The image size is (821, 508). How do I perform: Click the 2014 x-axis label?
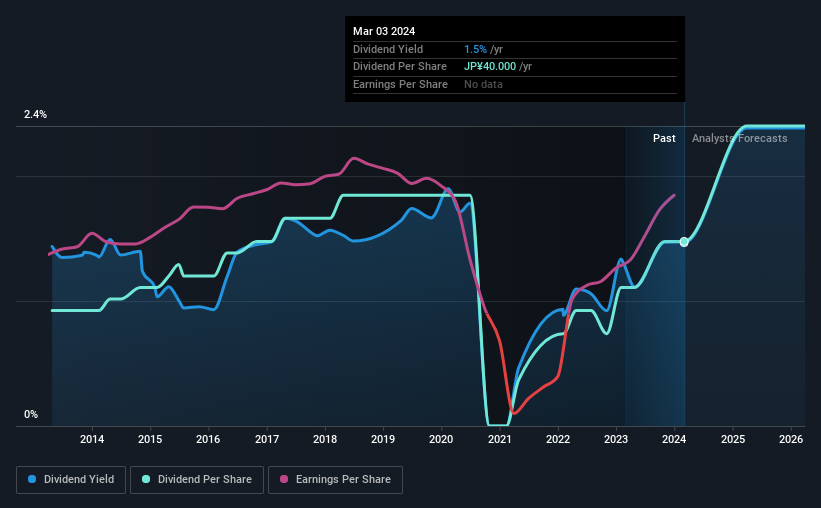(92, 439)
